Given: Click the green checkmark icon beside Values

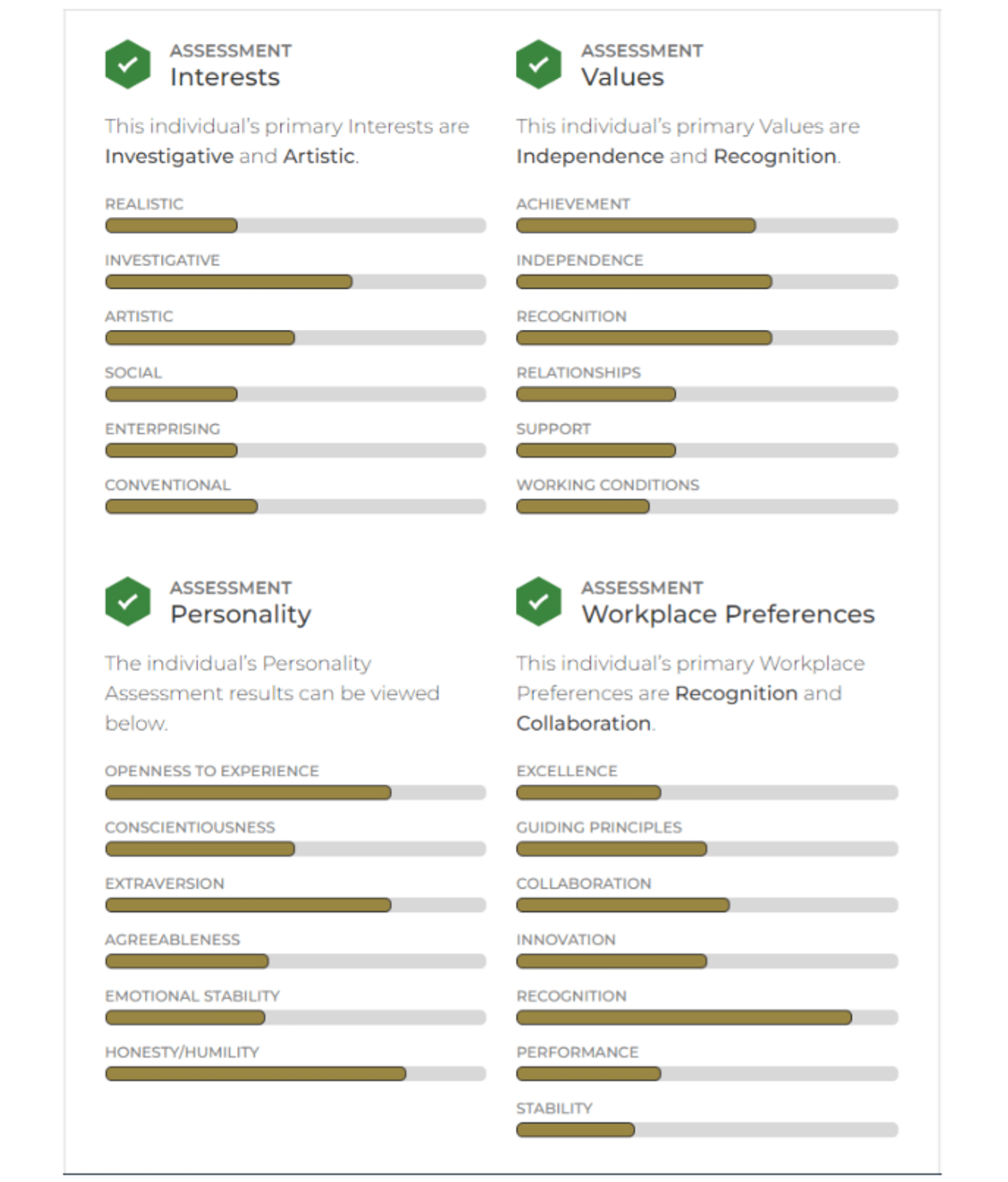Looking at the screenshot, I should pos(539,65).
